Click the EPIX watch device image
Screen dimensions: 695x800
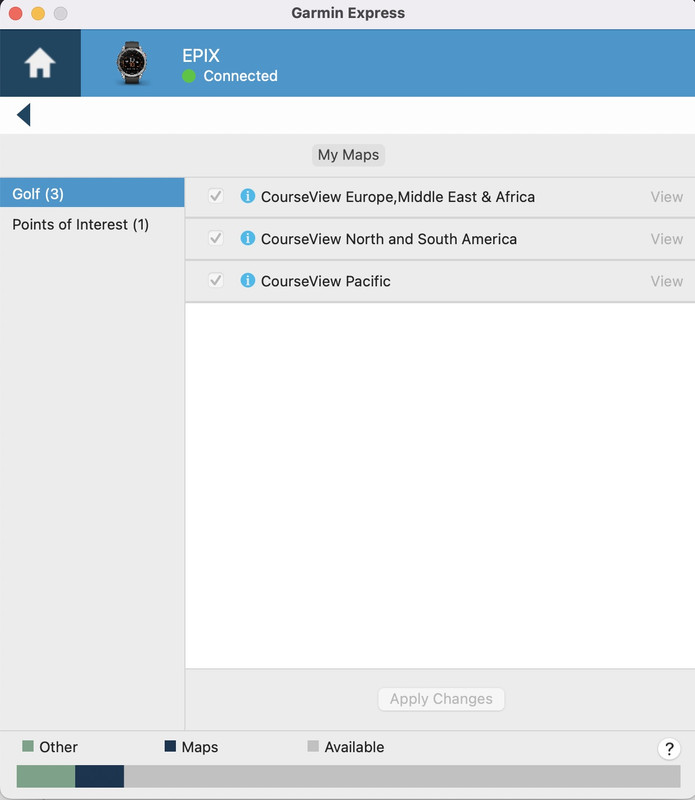132,63
